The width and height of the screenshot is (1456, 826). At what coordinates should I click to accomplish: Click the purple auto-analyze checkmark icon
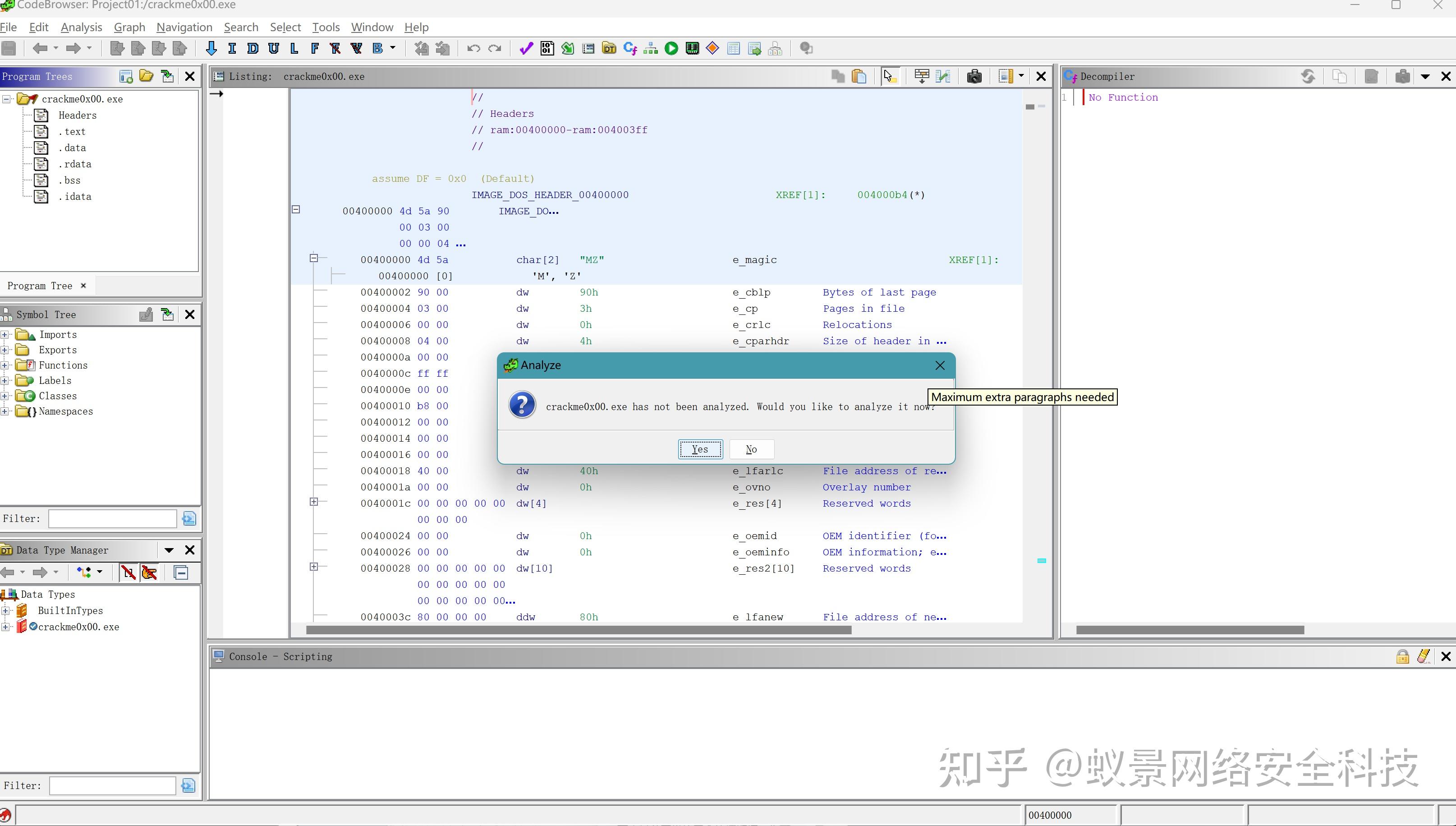(526, 48)
